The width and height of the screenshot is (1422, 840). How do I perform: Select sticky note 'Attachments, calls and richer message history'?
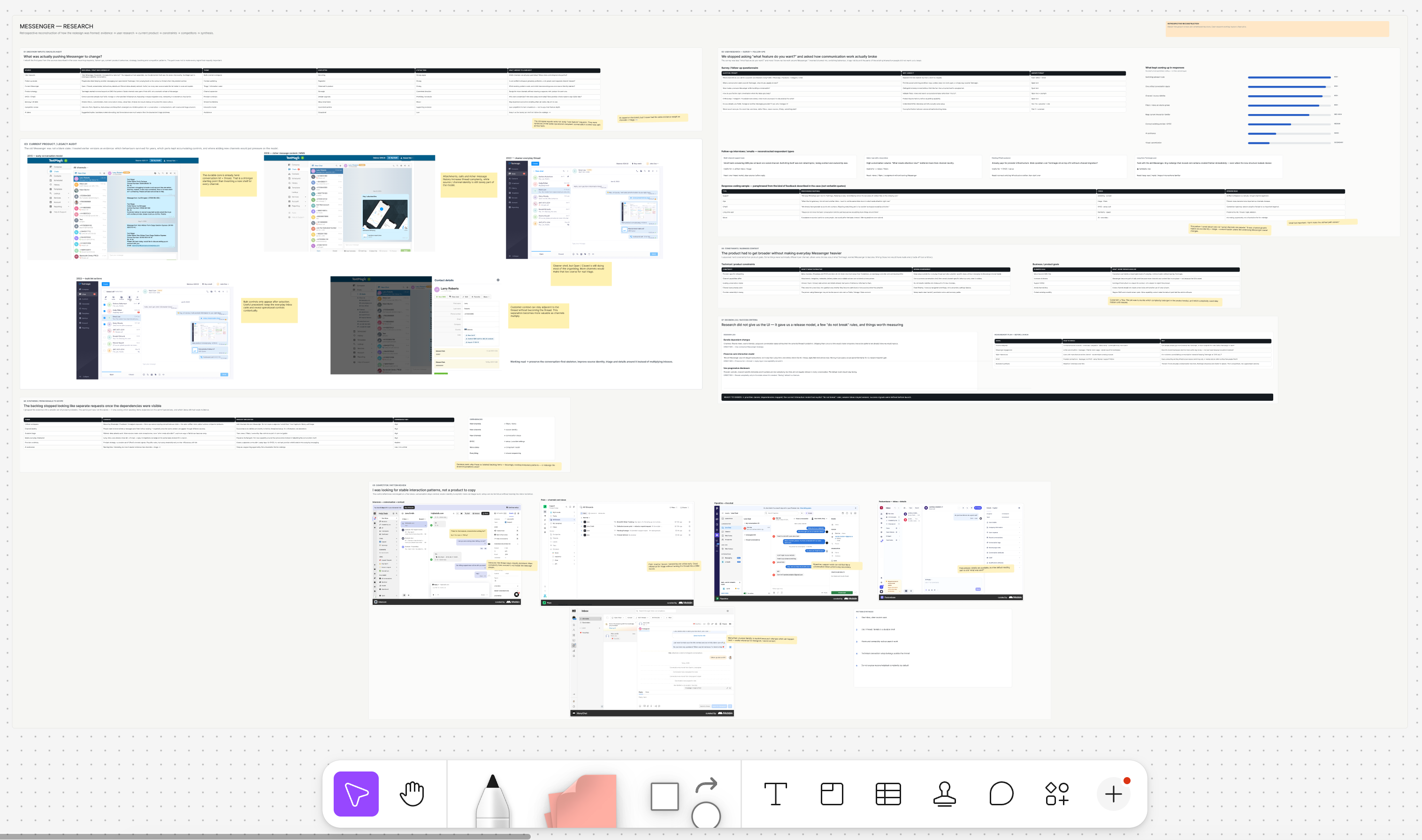(x=469, y=184)
